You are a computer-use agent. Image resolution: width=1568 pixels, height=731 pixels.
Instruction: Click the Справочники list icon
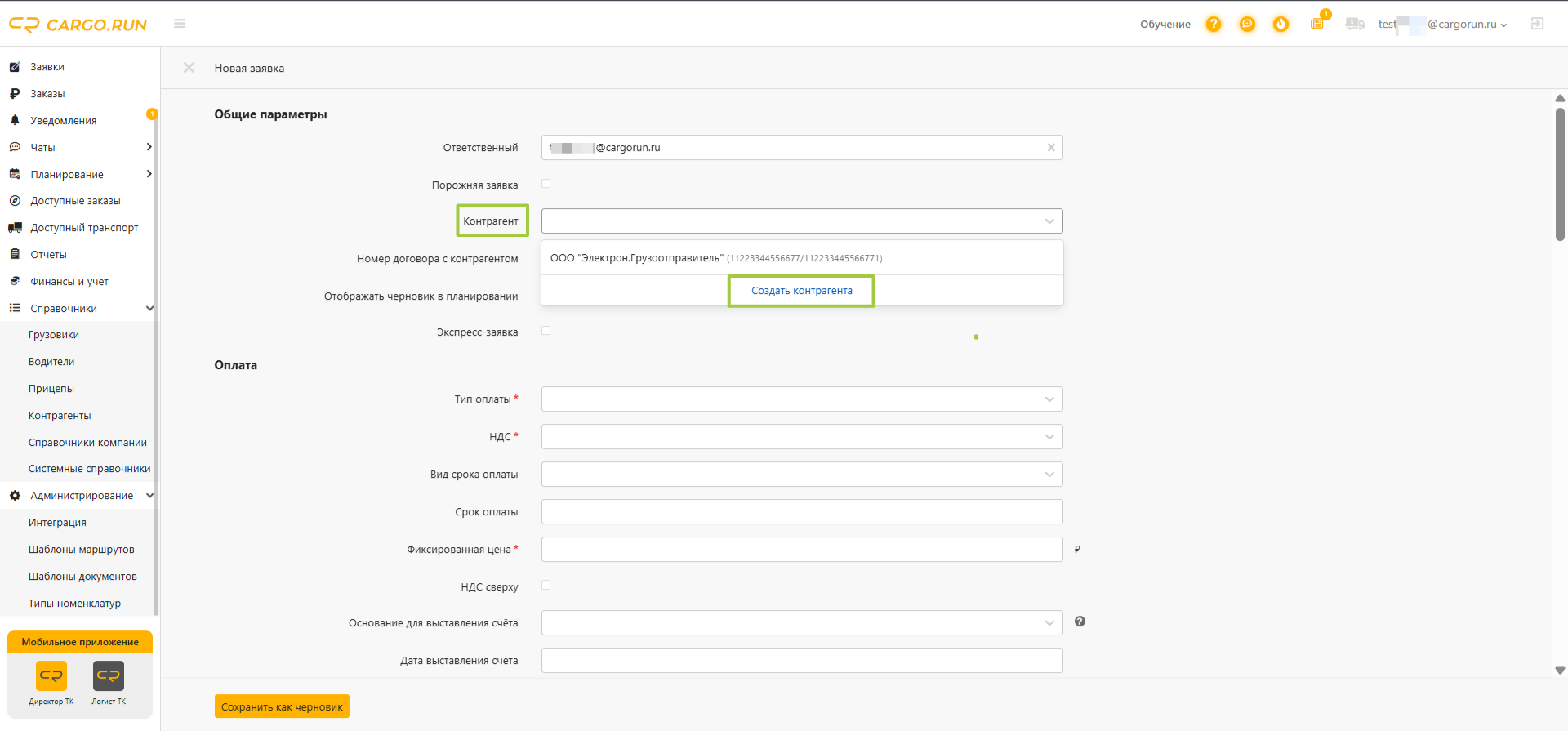(x=15, y=308)
